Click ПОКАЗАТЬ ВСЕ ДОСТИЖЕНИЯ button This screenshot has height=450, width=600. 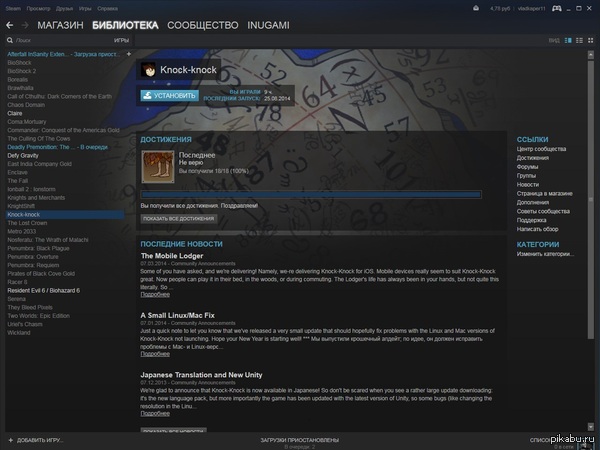[178, 218]
